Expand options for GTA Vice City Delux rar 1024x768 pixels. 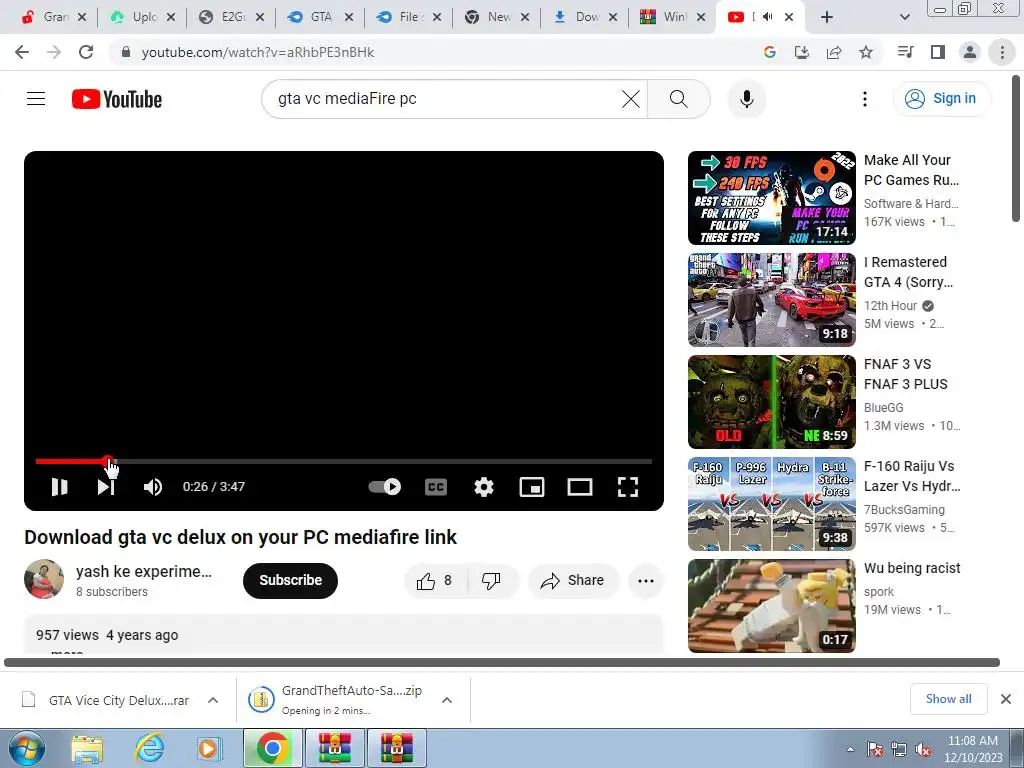213,700
